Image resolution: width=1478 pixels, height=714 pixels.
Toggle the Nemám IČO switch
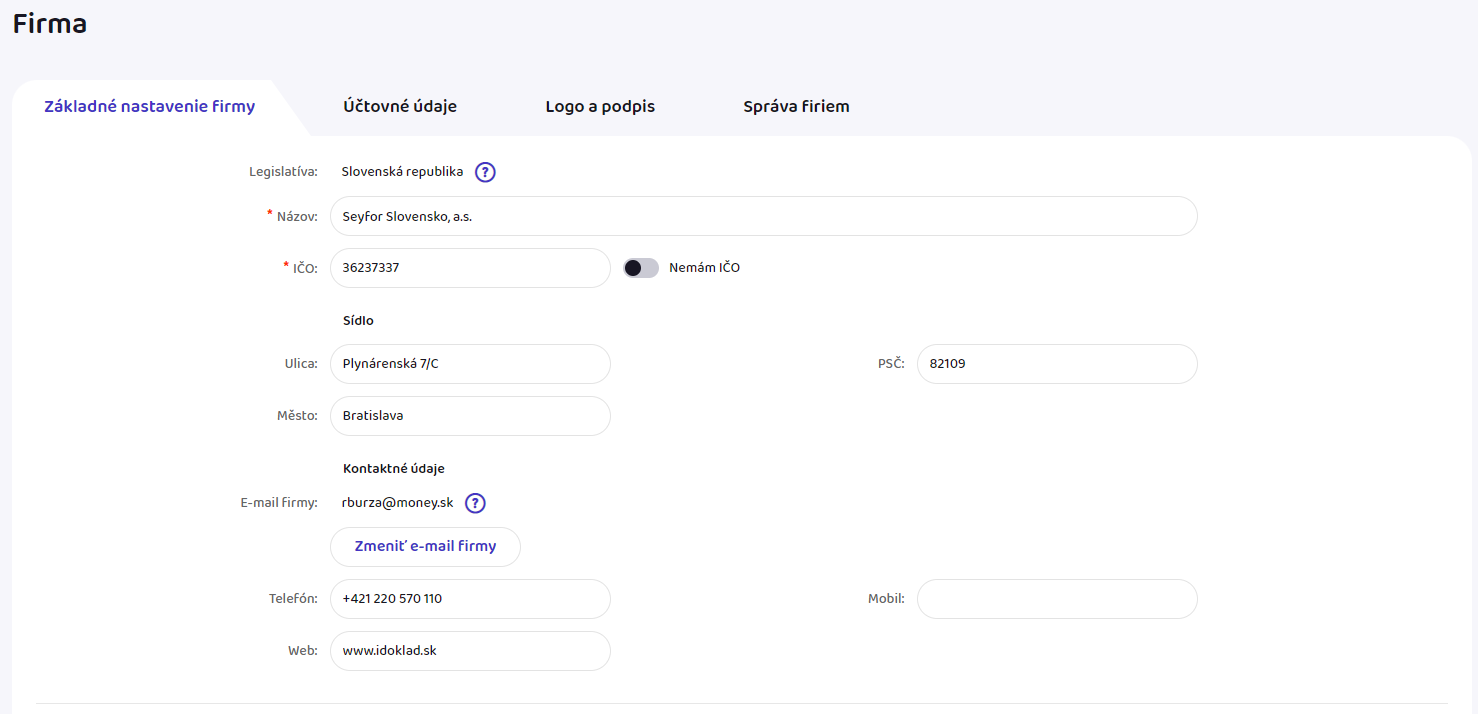click(641, 268)
